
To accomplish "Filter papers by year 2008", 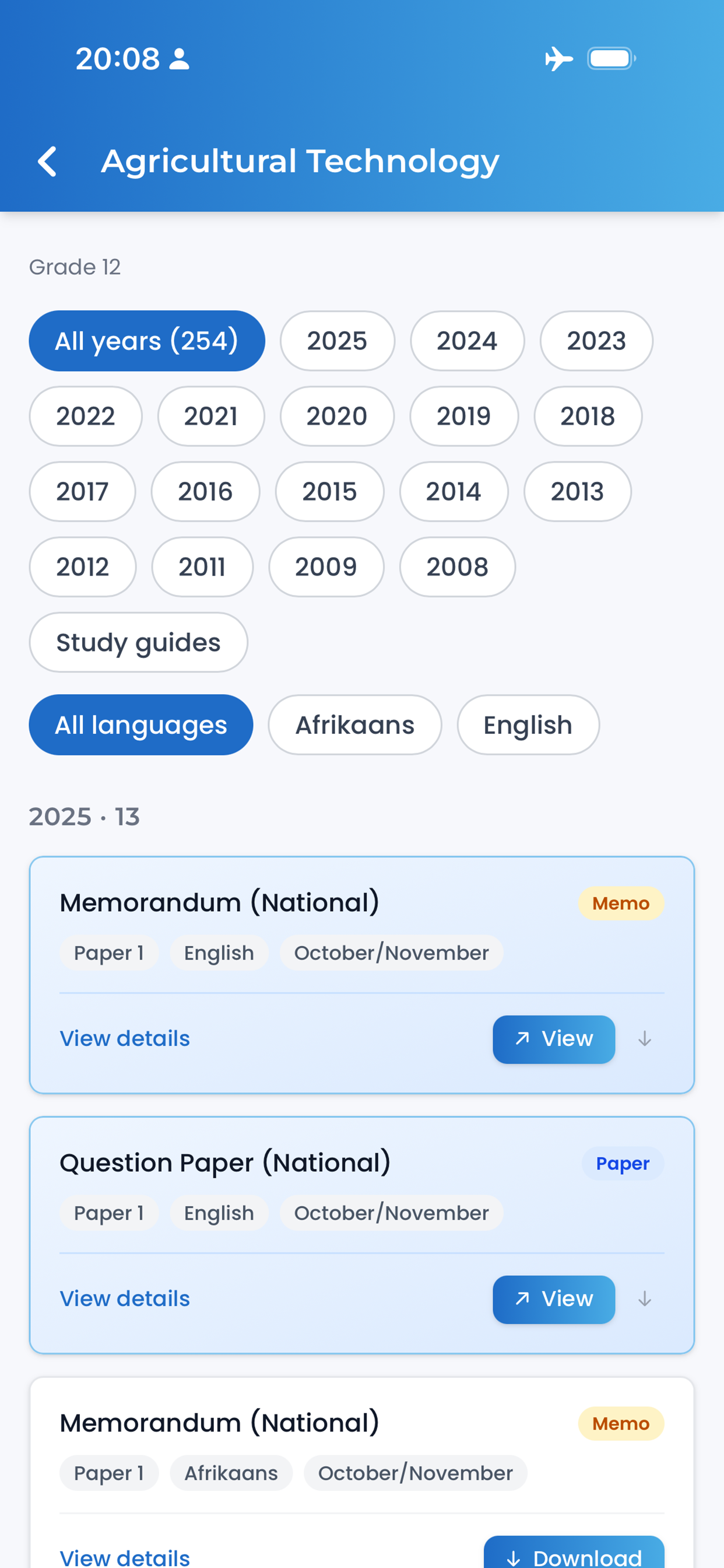I will coord(457,566).
